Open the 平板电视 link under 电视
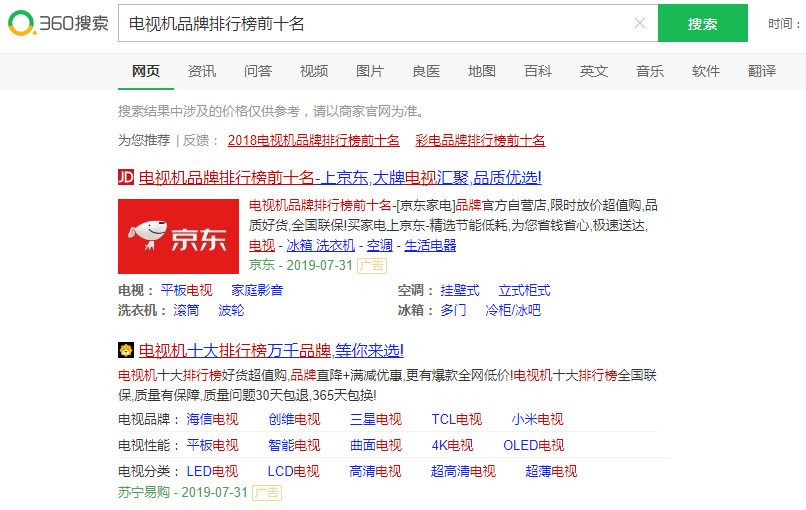Screen dimensions: 806x510 click(187, 290)
